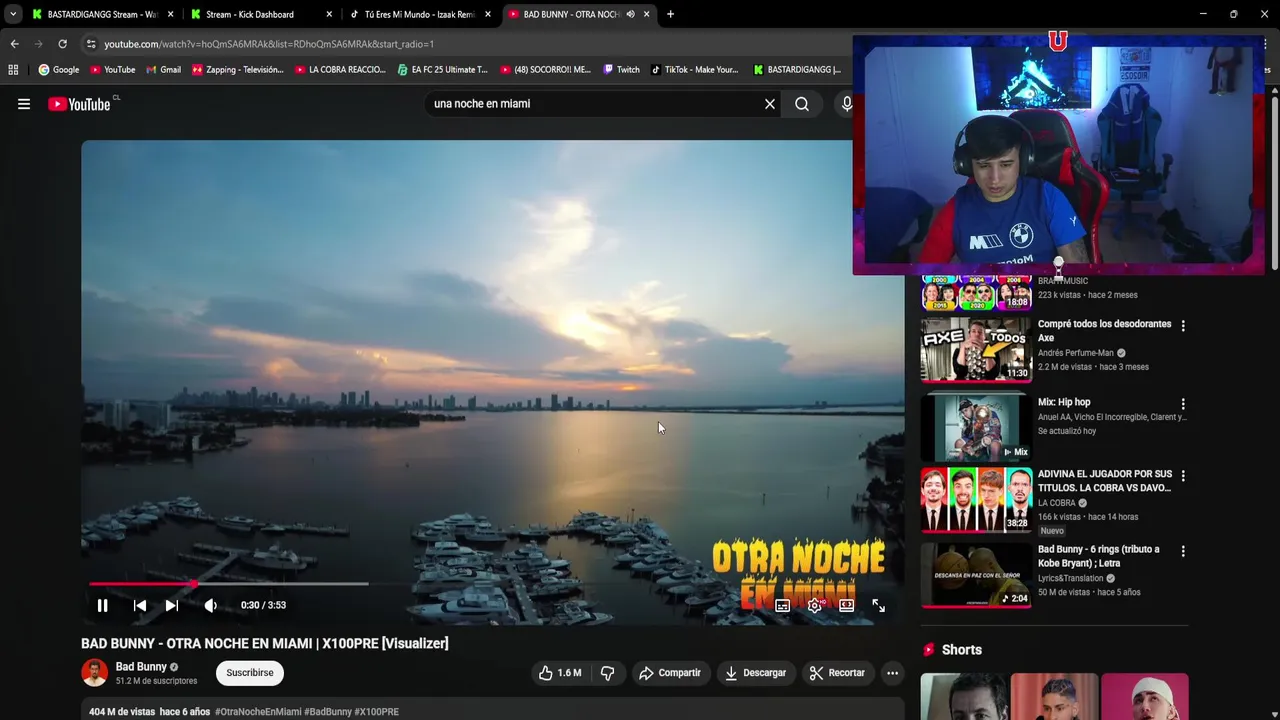This screenshot has width=1280, height=720.
Task: Open options for Bad Bunny 6 rings video
Action: tap(1183, 551)
